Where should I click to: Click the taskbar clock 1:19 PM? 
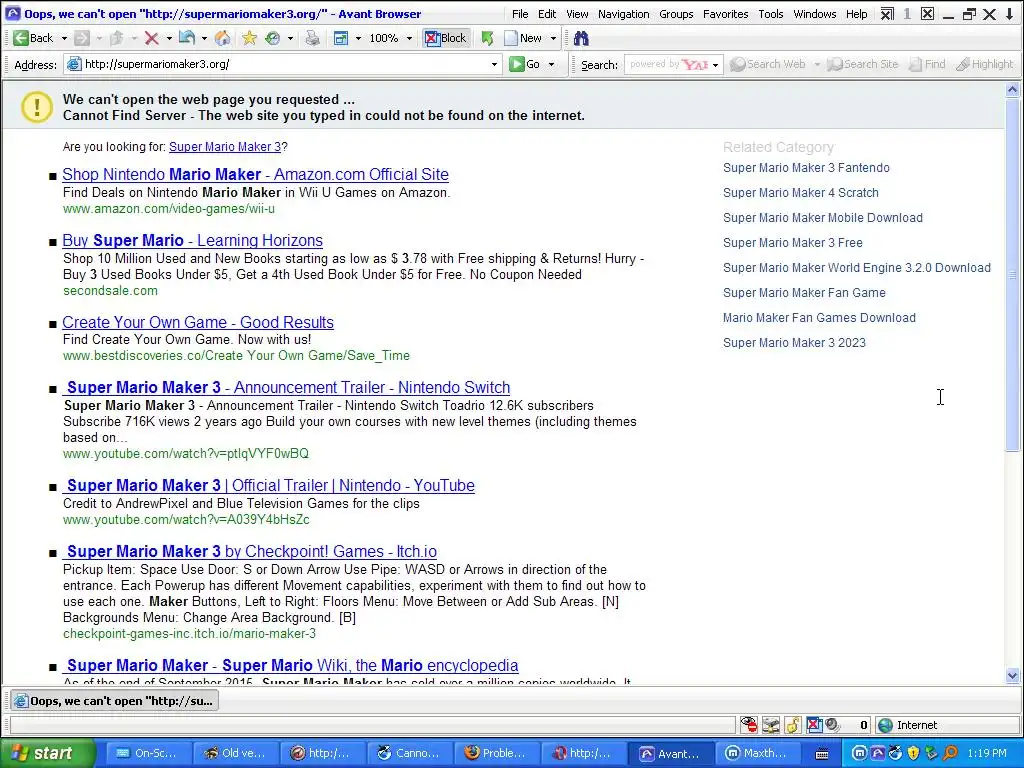coord(987,754)
